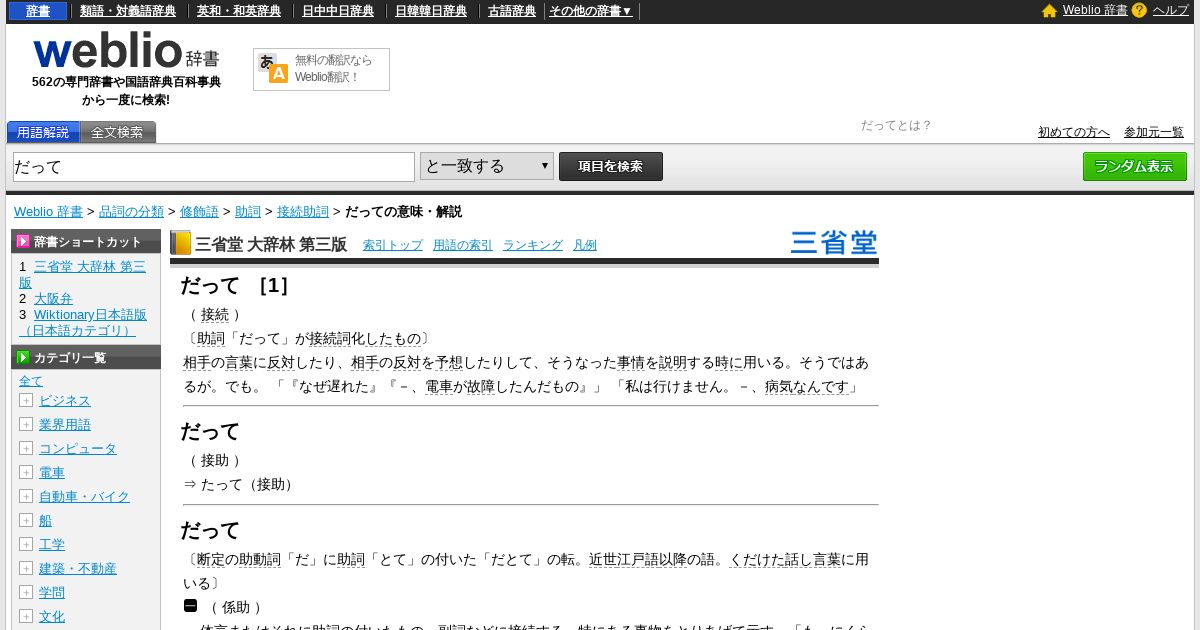This screenshot has height=630, width=1200.
Task: Click the green ランダム表示 button
Action: (x=1135, y=166)
